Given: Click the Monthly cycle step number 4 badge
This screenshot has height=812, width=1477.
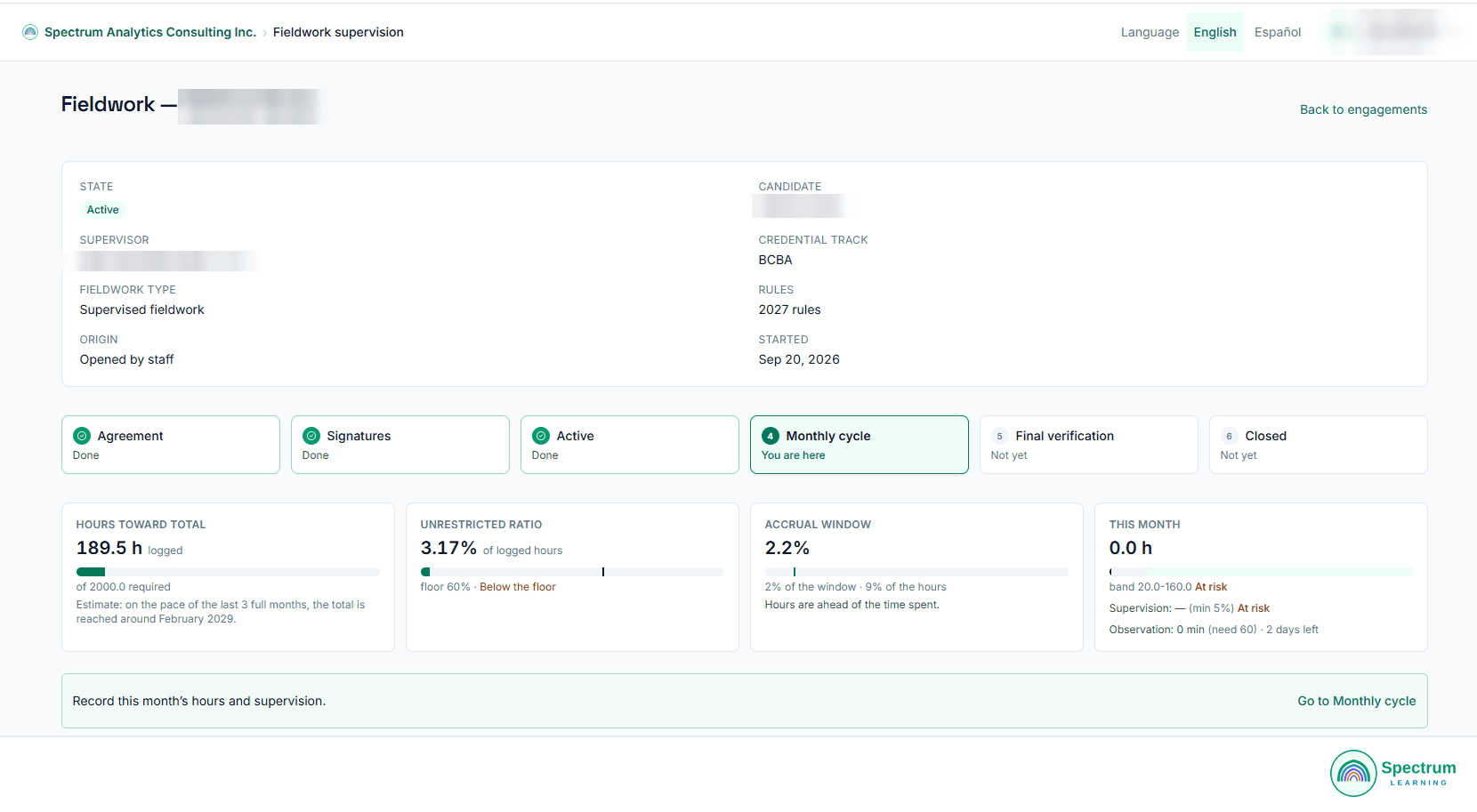Looking at the screenshot, I should pos(771,436).
